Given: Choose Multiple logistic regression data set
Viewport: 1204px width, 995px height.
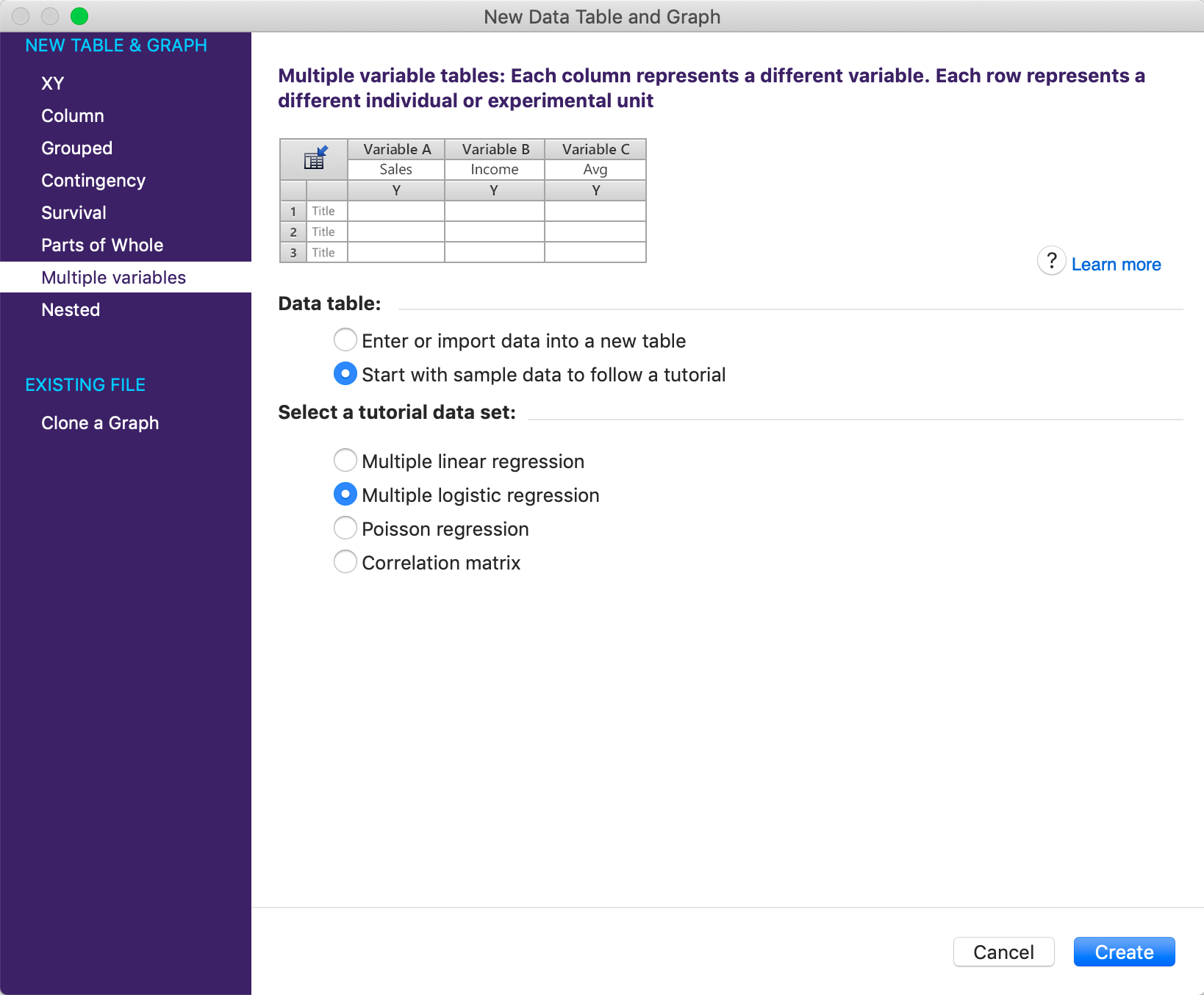Looking at the screenshot, I should tap(345, 495).
